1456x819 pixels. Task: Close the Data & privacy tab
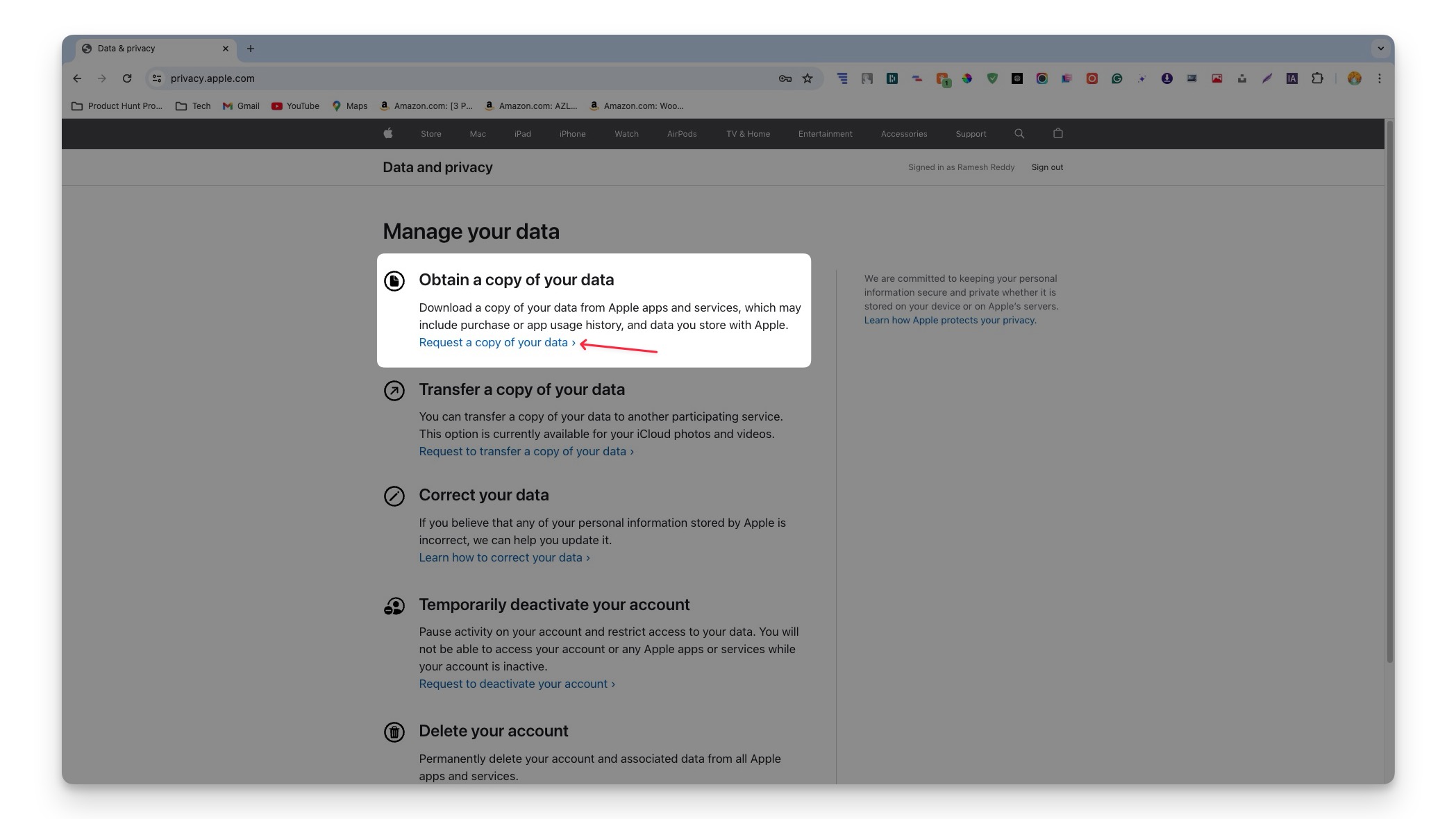coord(226,49)
